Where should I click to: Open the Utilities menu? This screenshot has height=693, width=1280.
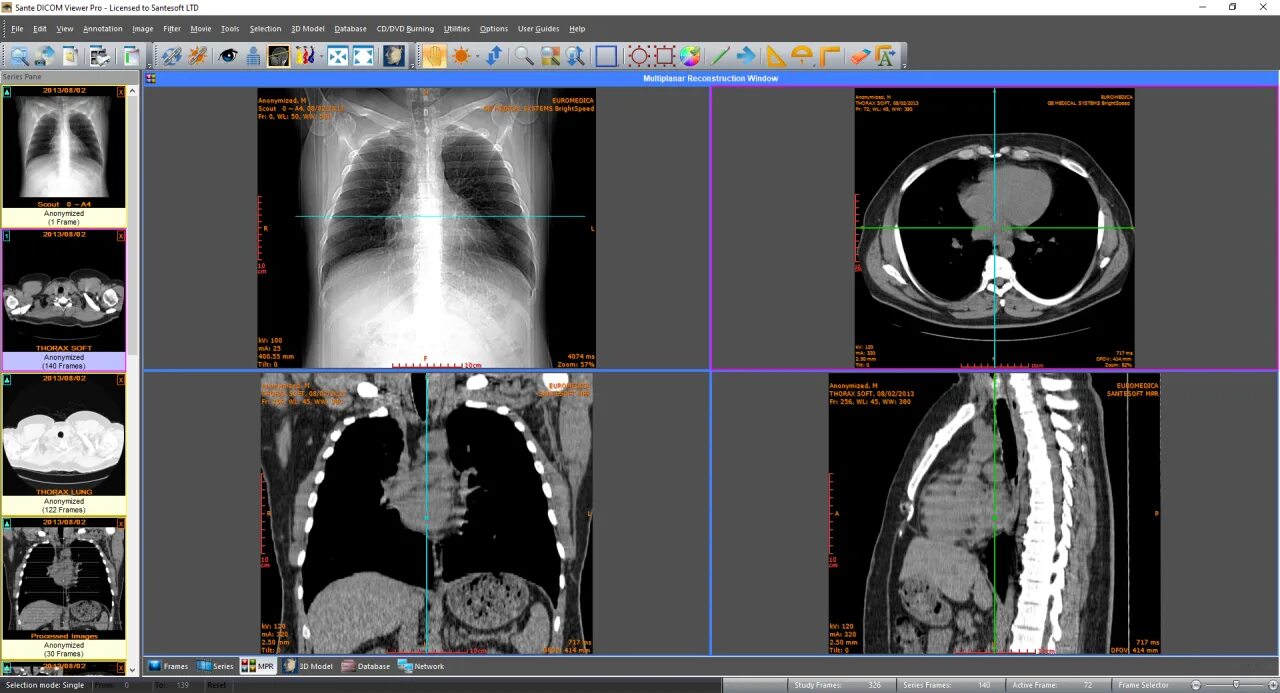pyautogui.click(x=457, y=29)
